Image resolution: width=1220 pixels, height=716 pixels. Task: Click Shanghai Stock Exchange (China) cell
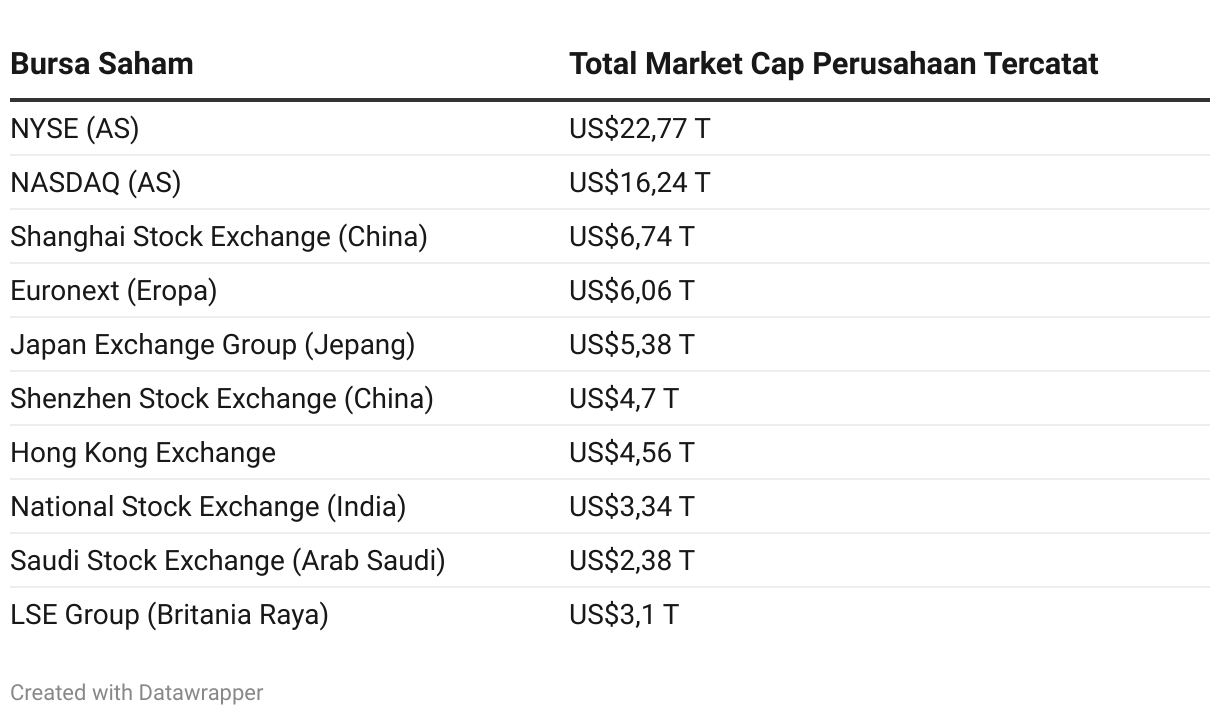click(x=219, y=237)
